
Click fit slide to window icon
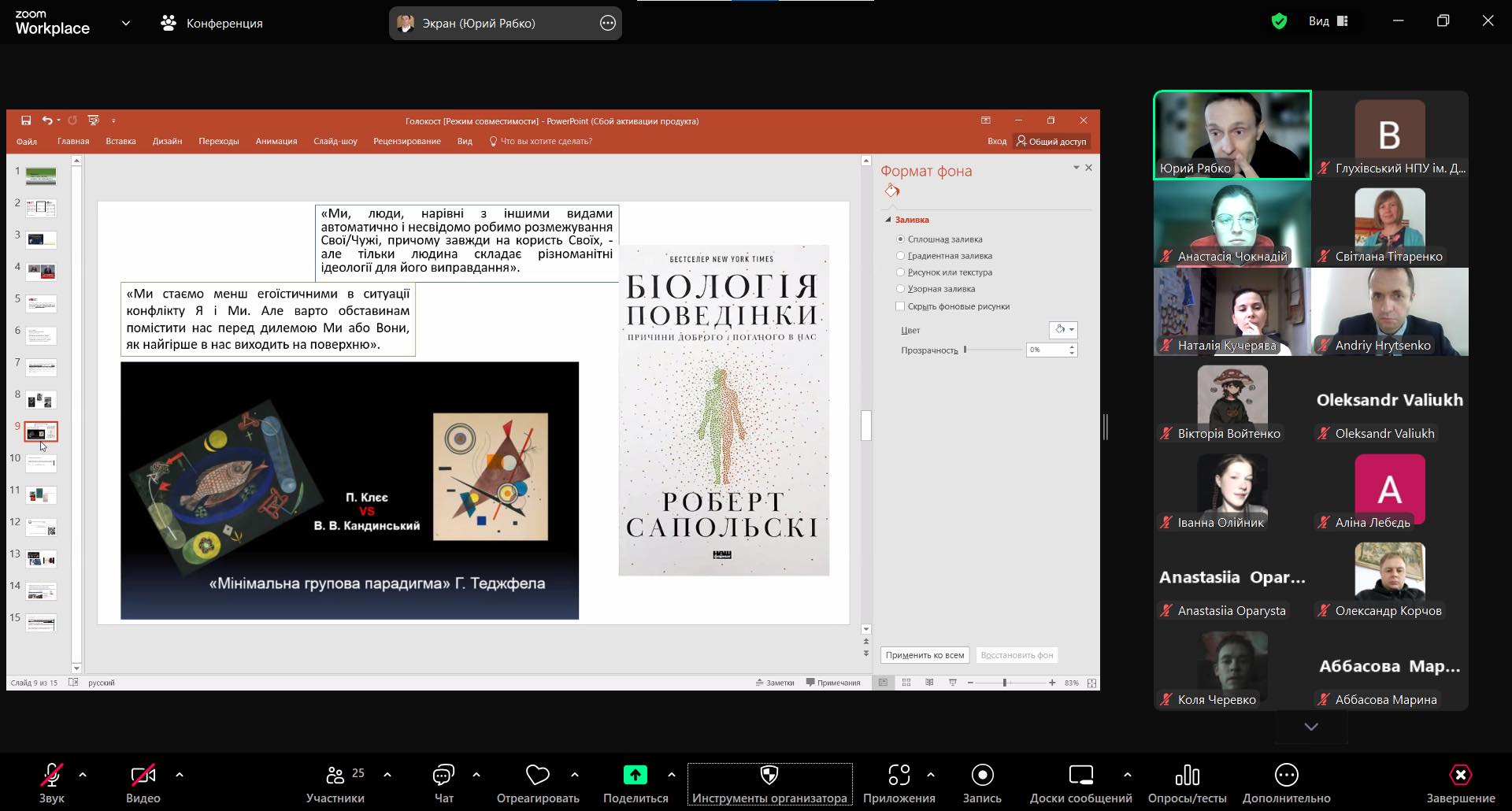click(1091, 683)
